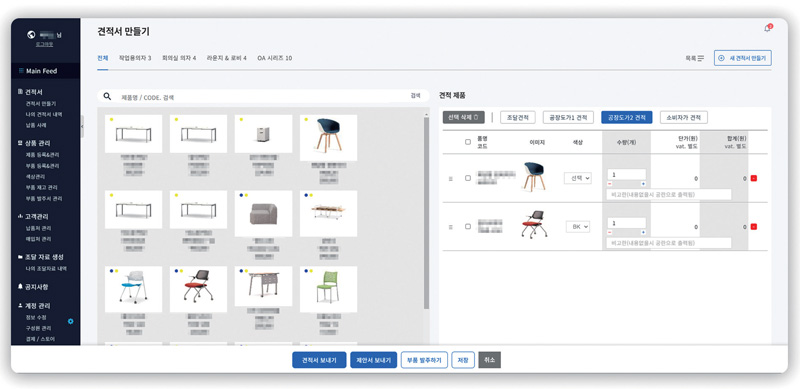This screenshot has height=389, width=800.
Task: Decrease quantity of the blue chair row
Action: click(x=610, y=184)
